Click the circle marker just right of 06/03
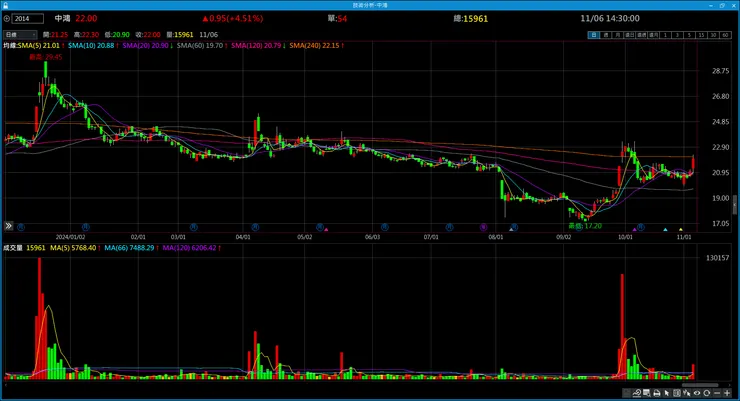This screenshot has width=740, height=401. (x=385, y=227)
